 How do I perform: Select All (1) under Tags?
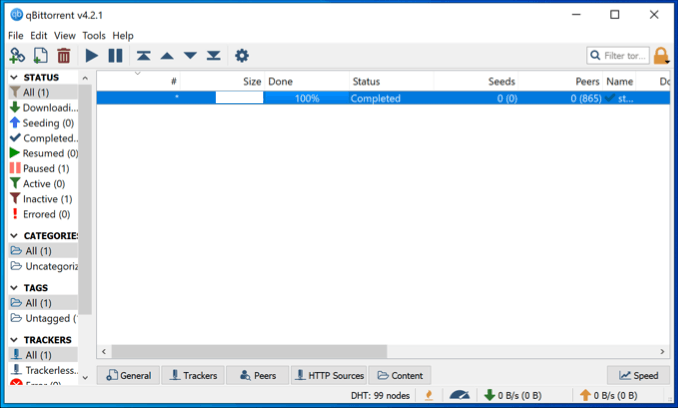(43, 303)
